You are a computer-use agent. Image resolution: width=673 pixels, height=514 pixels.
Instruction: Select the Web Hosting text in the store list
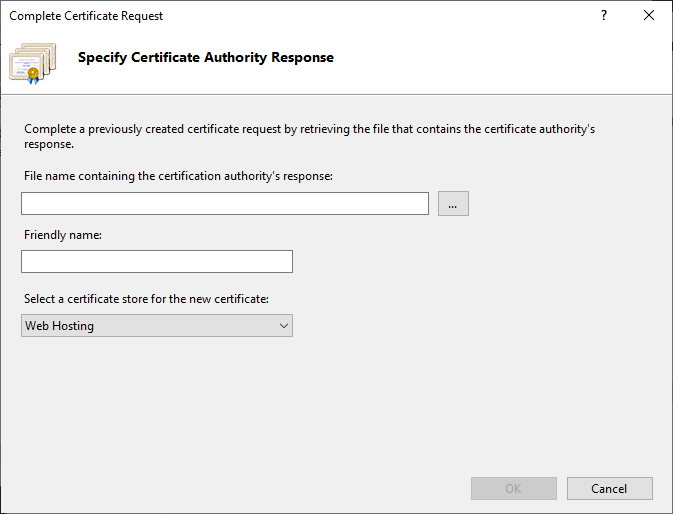(60, 325)
